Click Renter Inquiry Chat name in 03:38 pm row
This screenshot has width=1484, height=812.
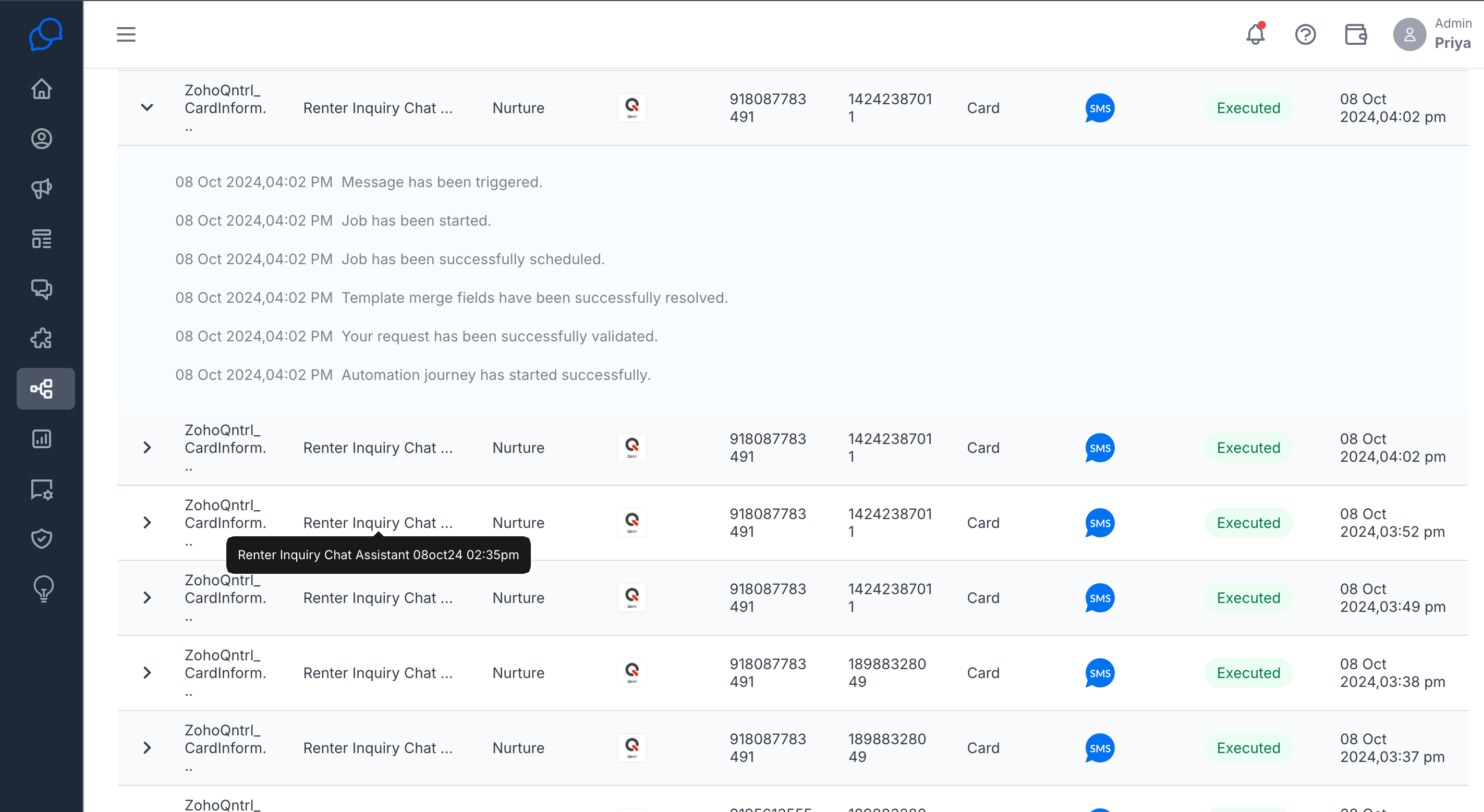(x=378, y=673)
